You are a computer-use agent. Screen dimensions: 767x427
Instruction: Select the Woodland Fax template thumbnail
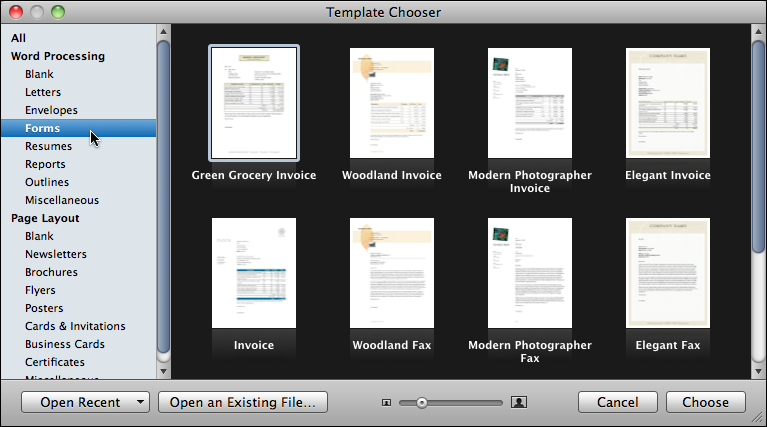pyautogui.click(x=392, y=273)
